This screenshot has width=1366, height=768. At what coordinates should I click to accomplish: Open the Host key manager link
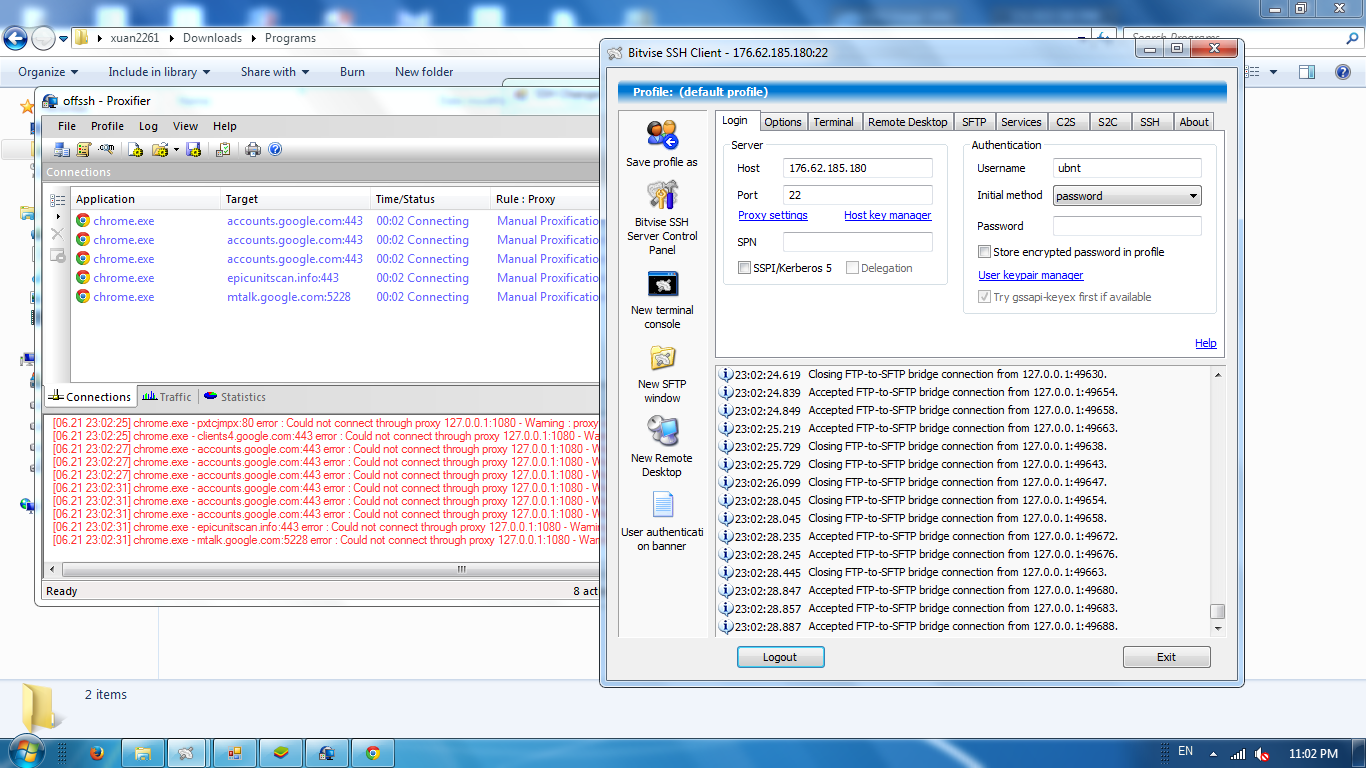[x=887, y=216]
